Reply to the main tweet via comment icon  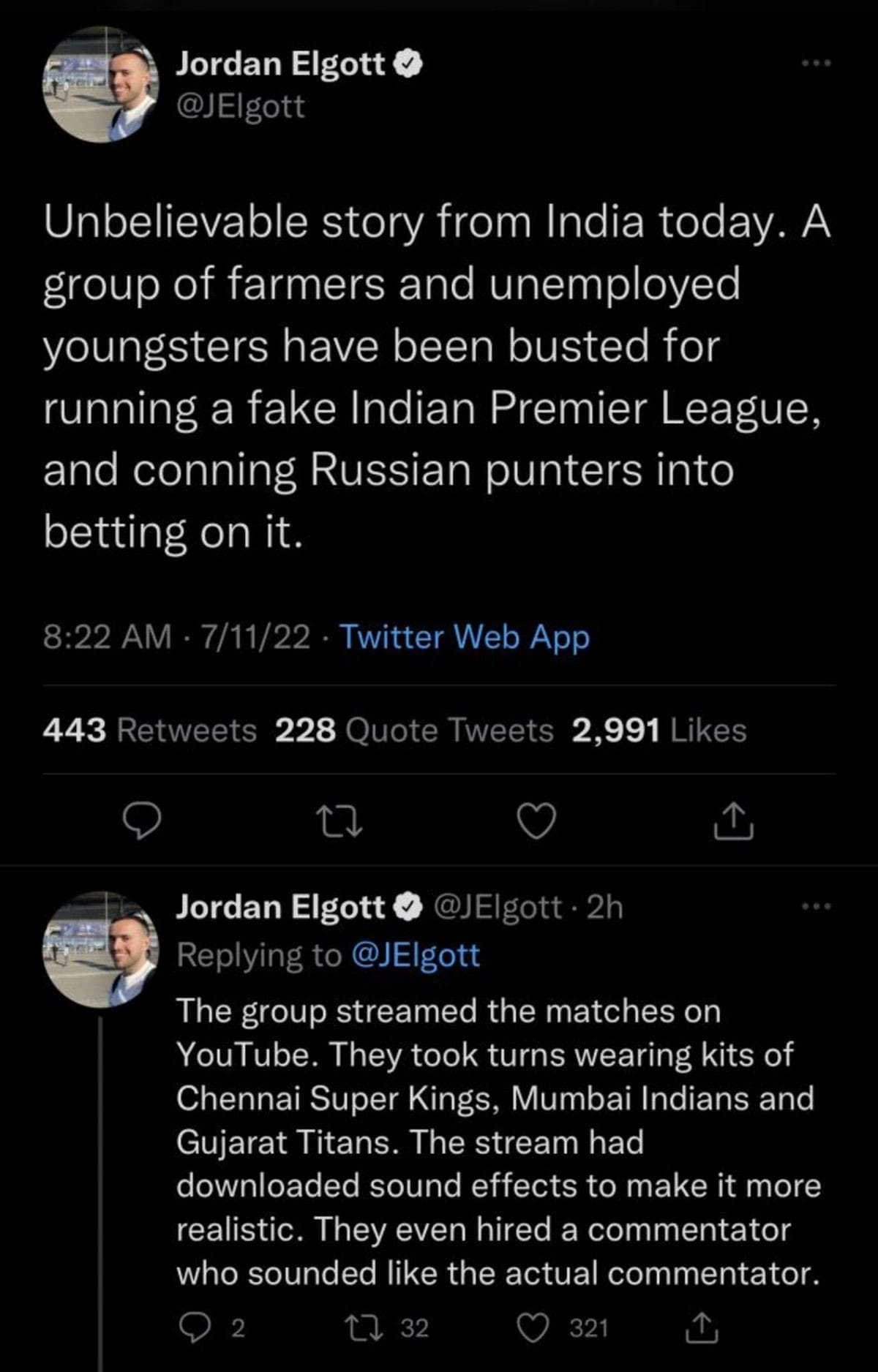click(141, 821)
